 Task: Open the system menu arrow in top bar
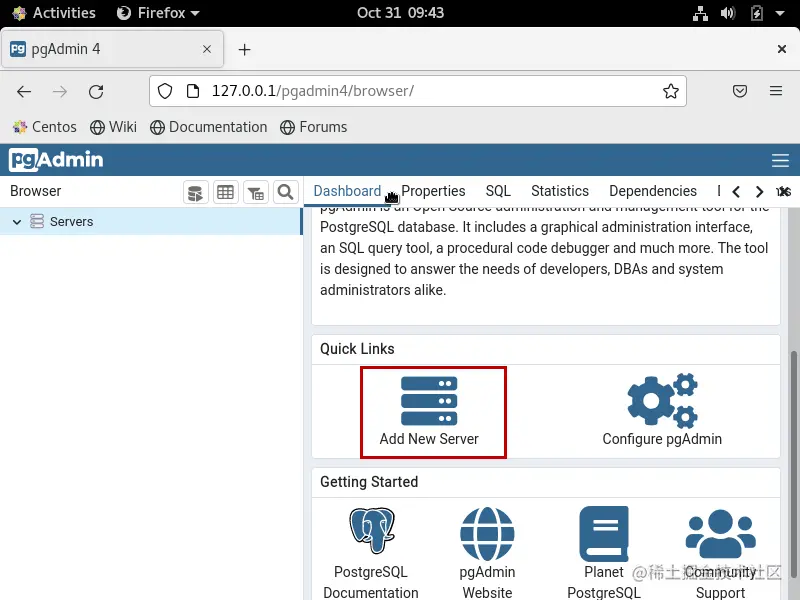tap(780, 13)
